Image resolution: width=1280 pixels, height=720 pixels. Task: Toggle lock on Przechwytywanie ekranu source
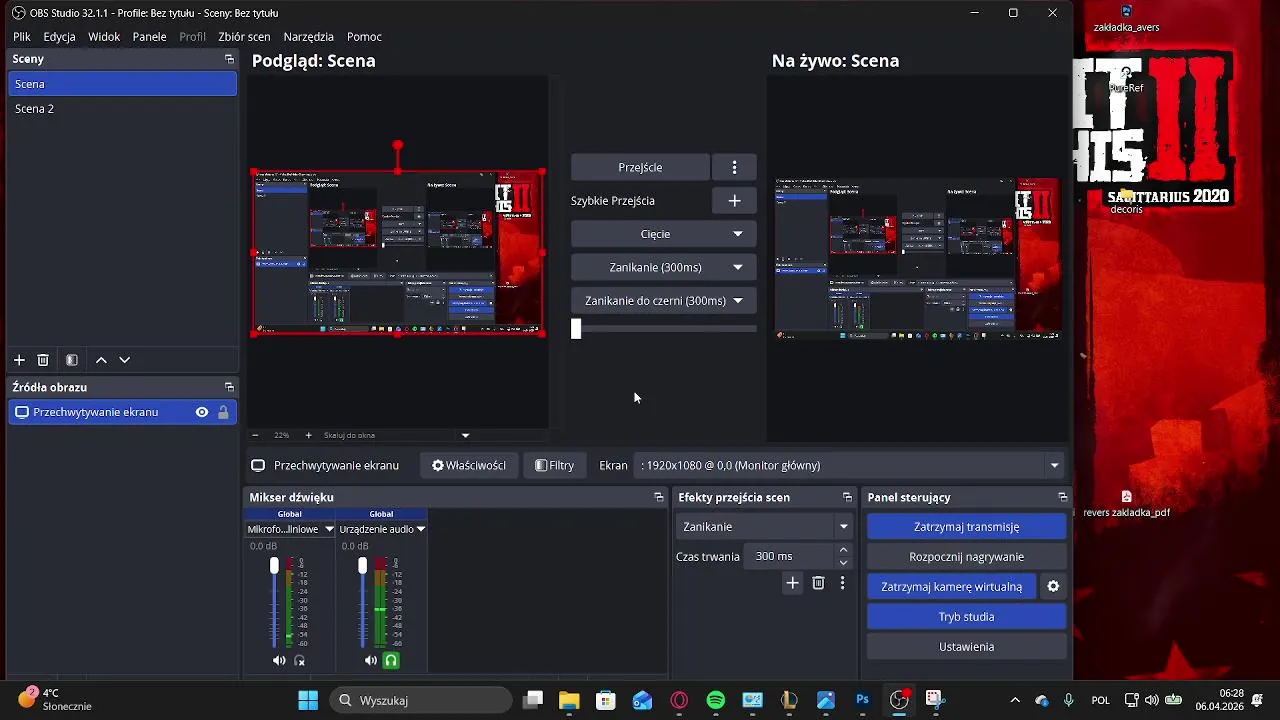(x=223, y=412)
